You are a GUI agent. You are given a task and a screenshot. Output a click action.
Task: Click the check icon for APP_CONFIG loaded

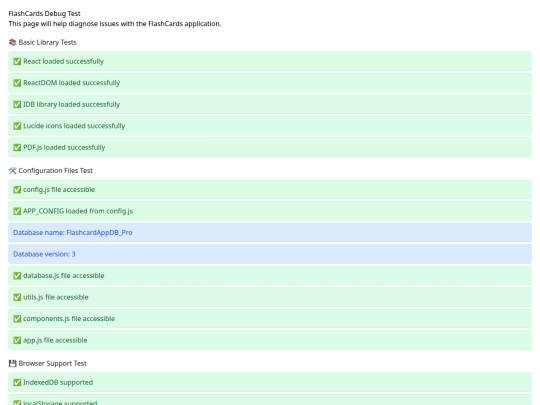(x=17, y=211)
